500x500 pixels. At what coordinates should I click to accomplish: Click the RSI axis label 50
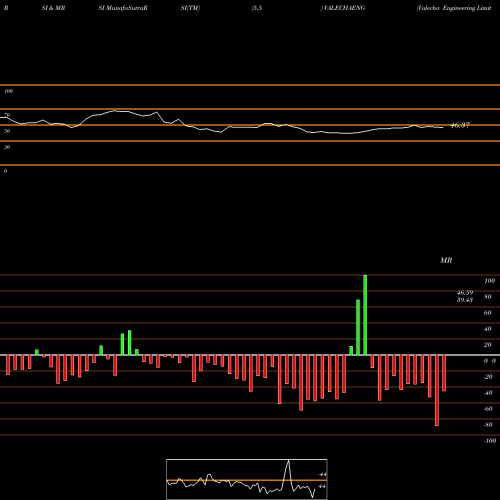(7, 131)
